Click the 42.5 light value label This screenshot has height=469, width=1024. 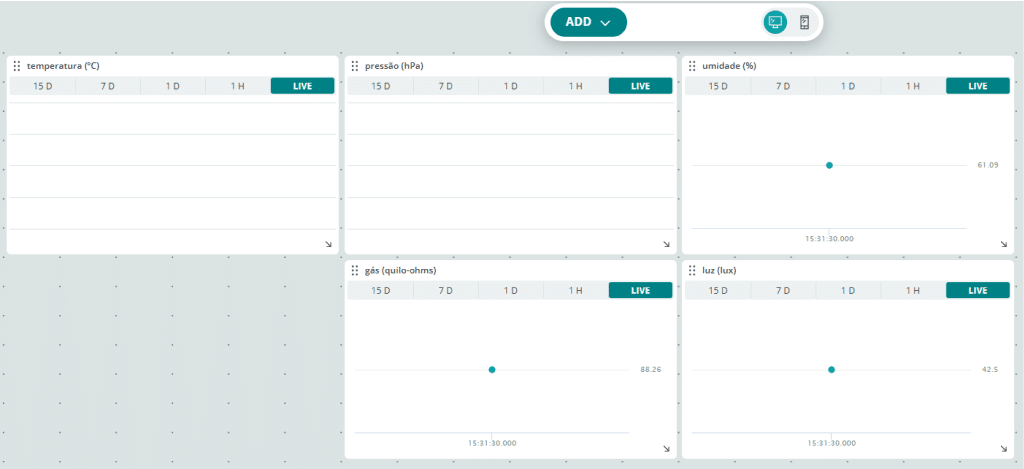point(989,370)
